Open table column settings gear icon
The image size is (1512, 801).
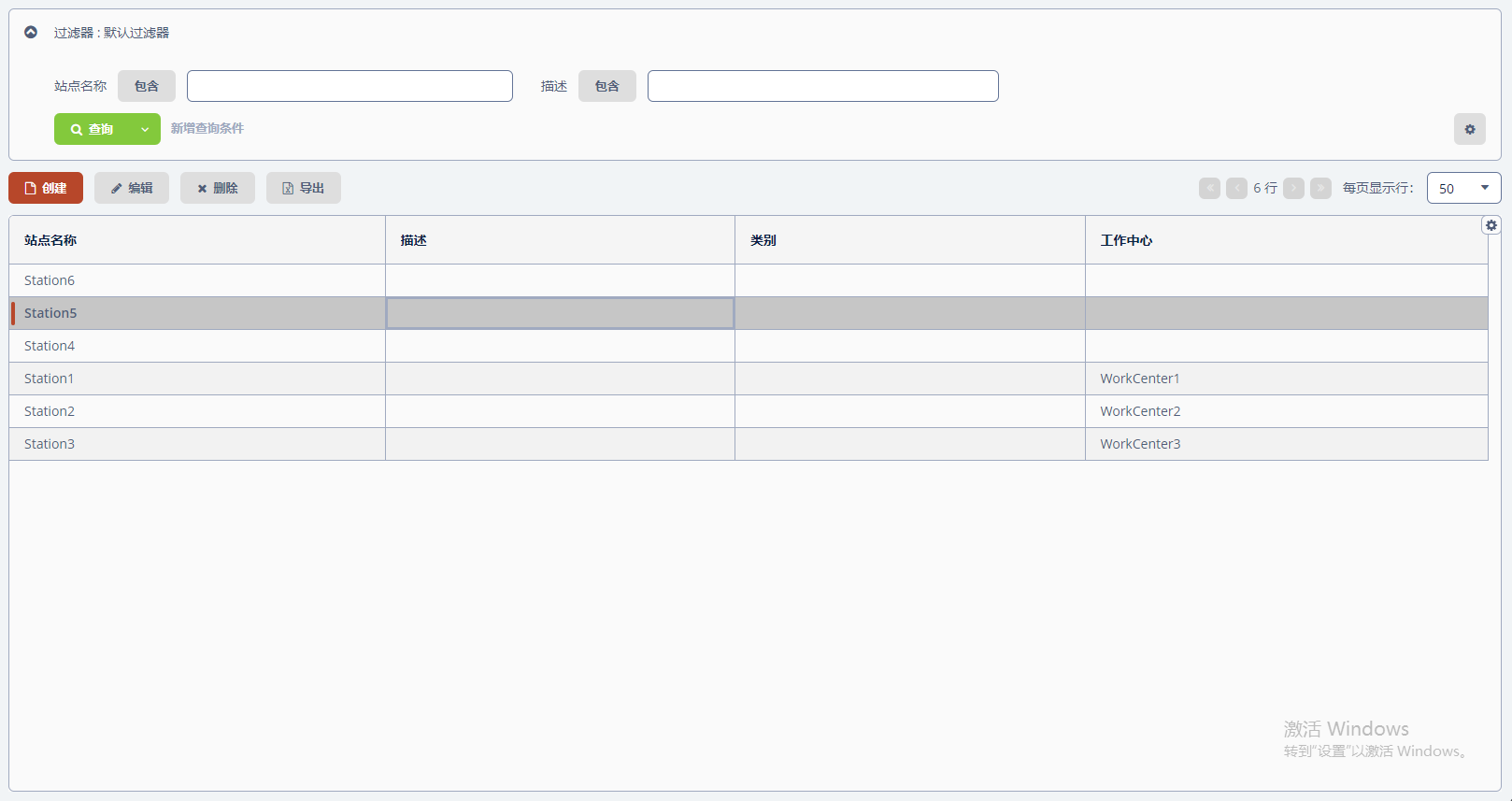1491,225
